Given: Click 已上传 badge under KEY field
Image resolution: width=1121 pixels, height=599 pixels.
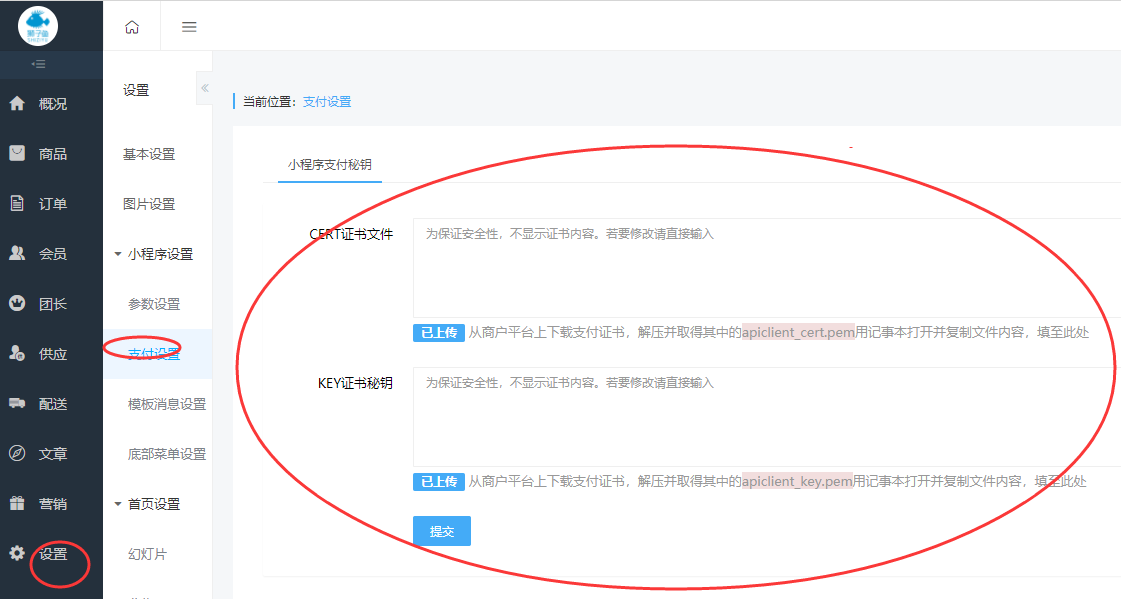Looking at the screenshot, I should pyautogui.click(x=439, y=482).
